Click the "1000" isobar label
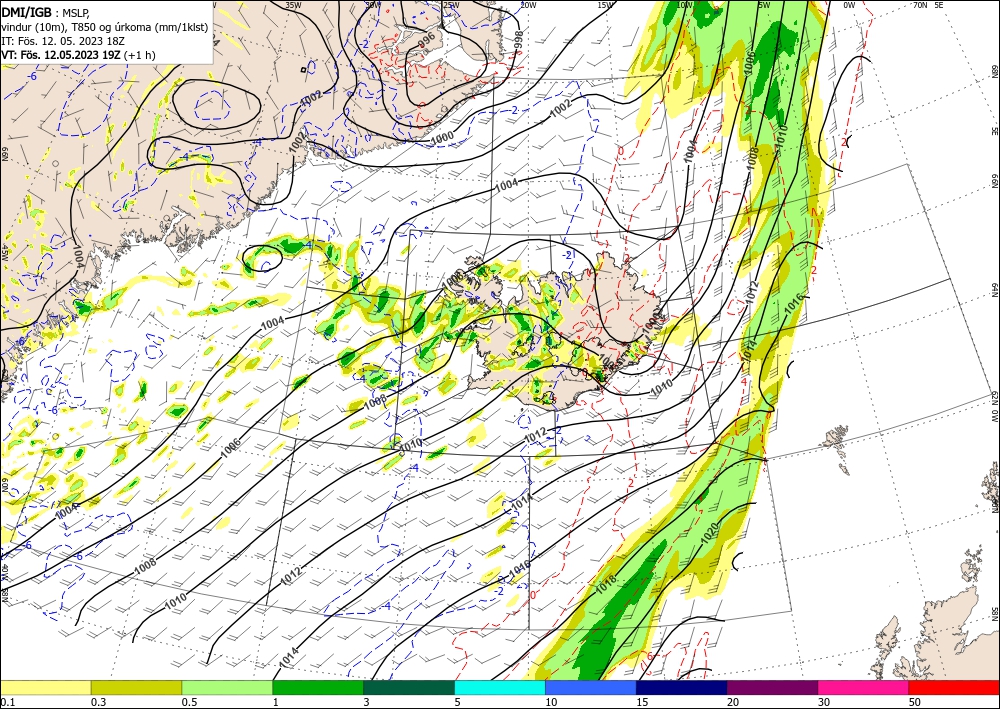 (442, 136)
